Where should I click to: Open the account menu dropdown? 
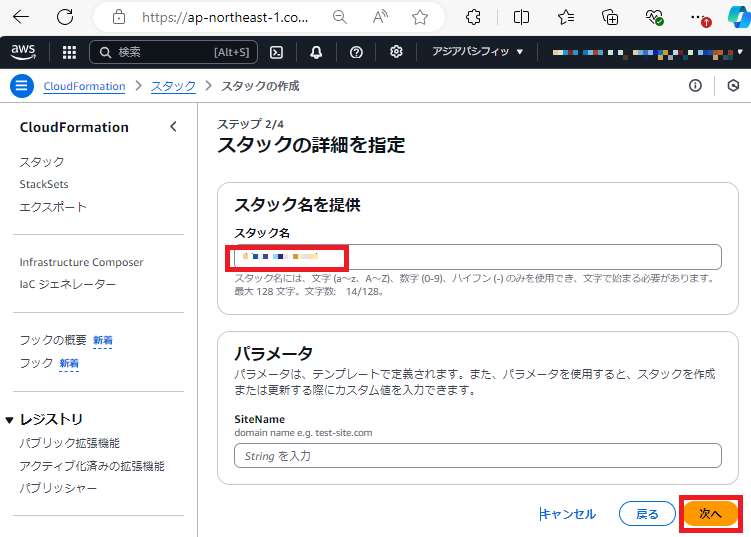click(x=648, y=52)
